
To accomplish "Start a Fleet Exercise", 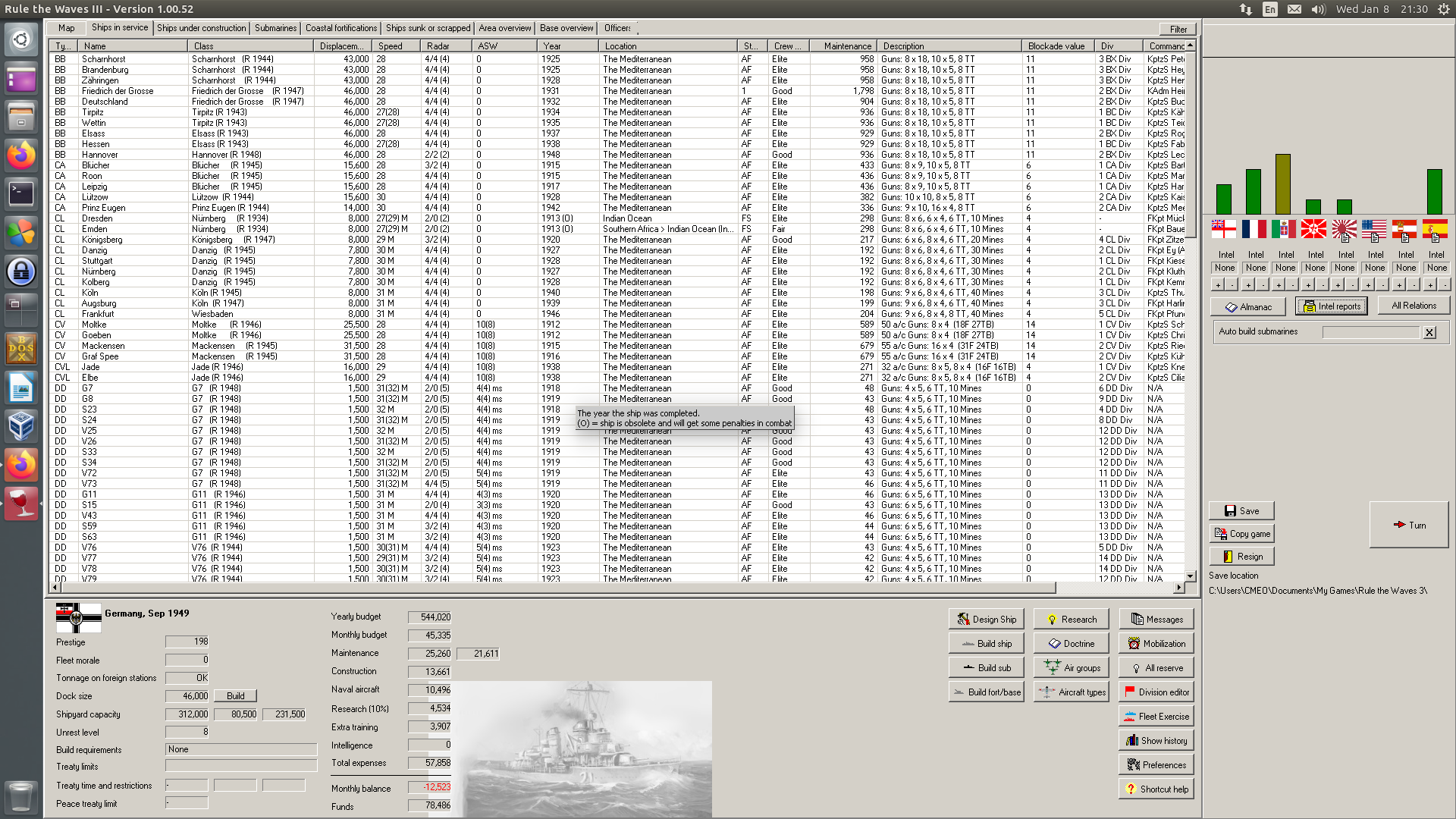I will [1156, 716].
